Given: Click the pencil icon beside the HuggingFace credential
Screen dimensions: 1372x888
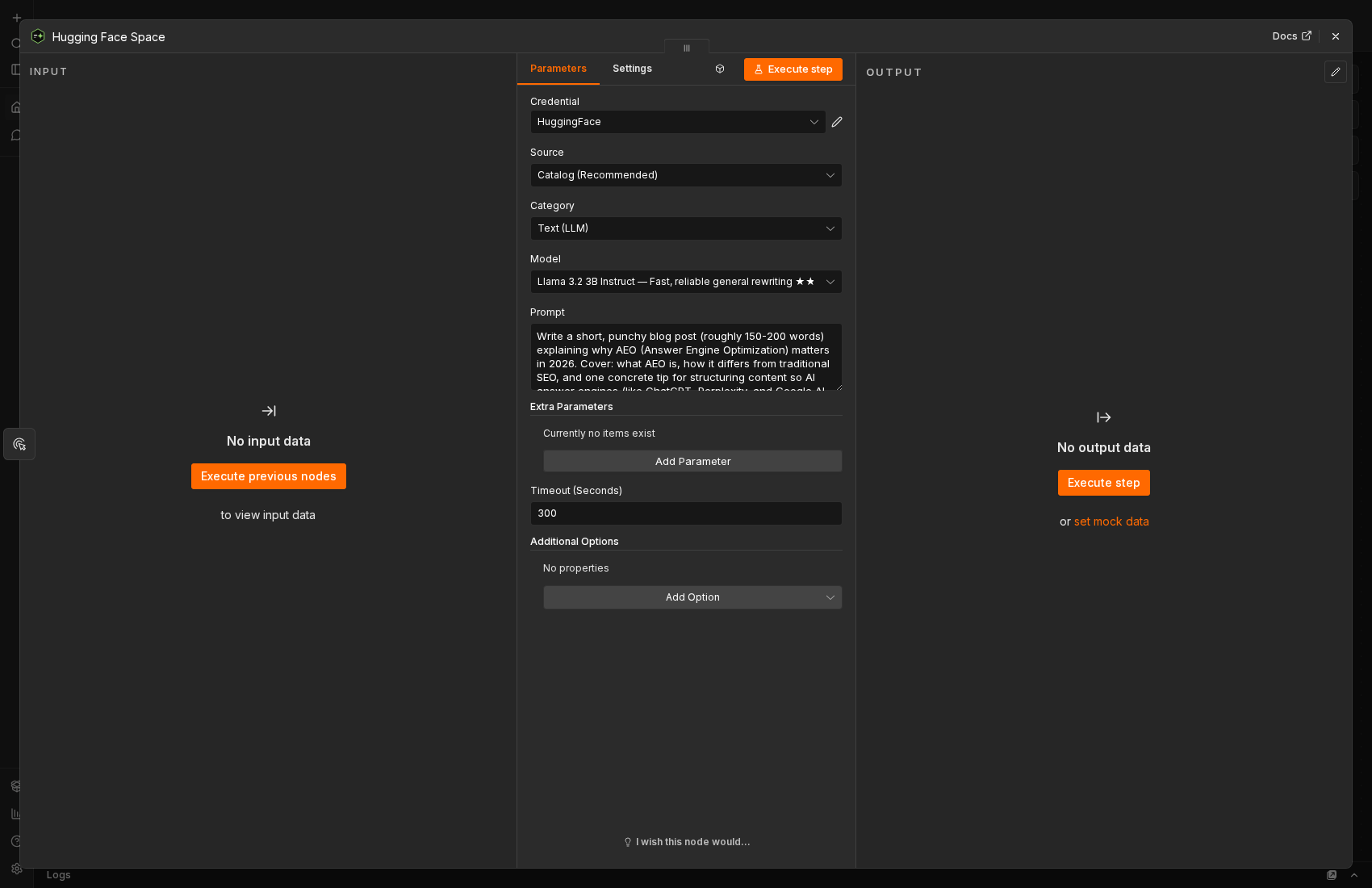Looking at the screenshot, I should coord(837,122).
